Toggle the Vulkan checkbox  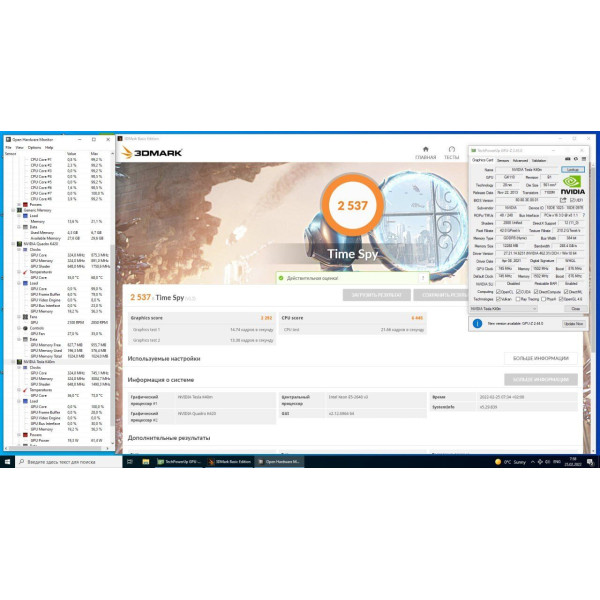[498, 299]
